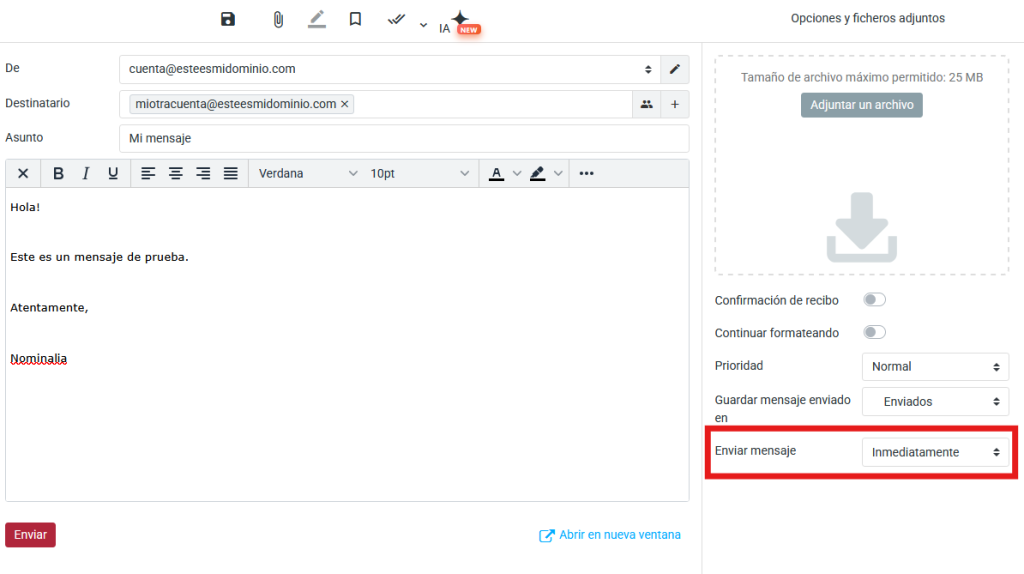Toggle the Continuar formateando switch
The image size is (1024, 574).
874,332
